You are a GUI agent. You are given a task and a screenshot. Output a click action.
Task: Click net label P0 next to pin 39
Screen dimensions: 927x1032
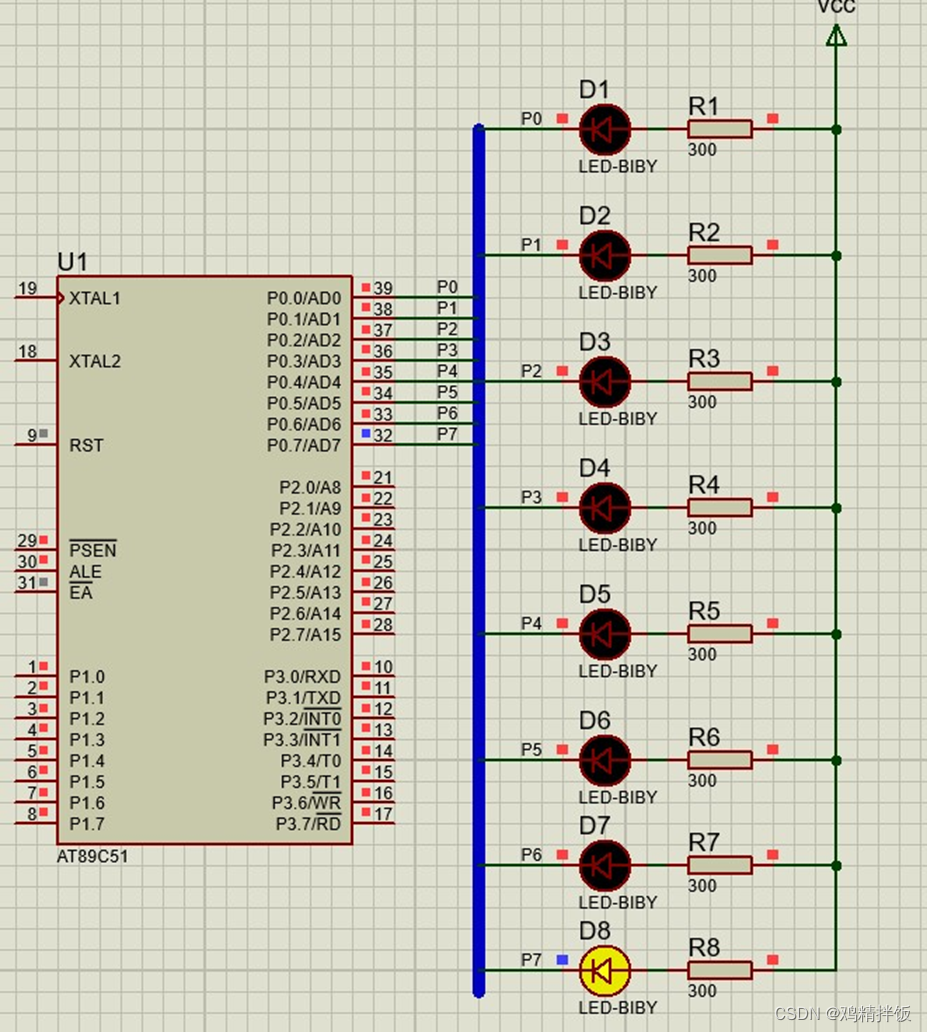447,287
